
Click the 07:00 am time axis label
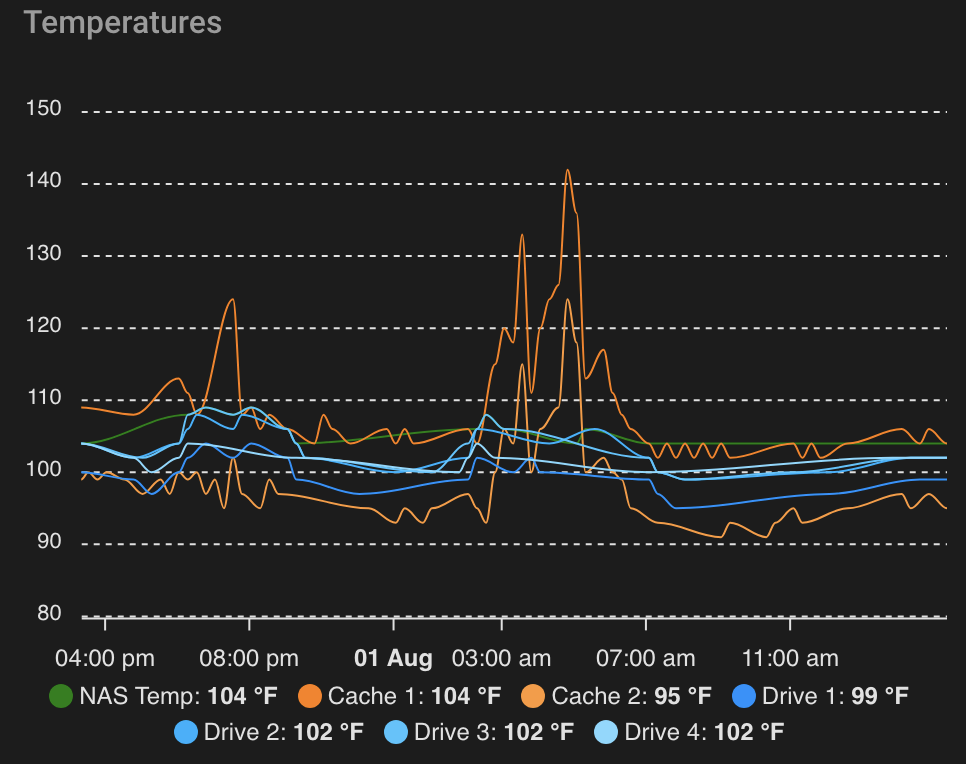click(645, 658)
